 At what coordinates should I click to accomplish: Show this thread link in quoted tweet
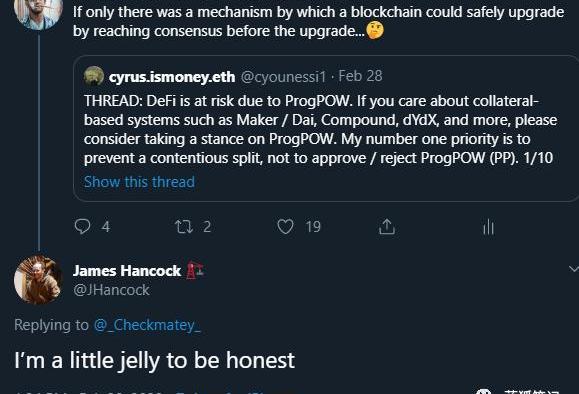pos(139,182)
